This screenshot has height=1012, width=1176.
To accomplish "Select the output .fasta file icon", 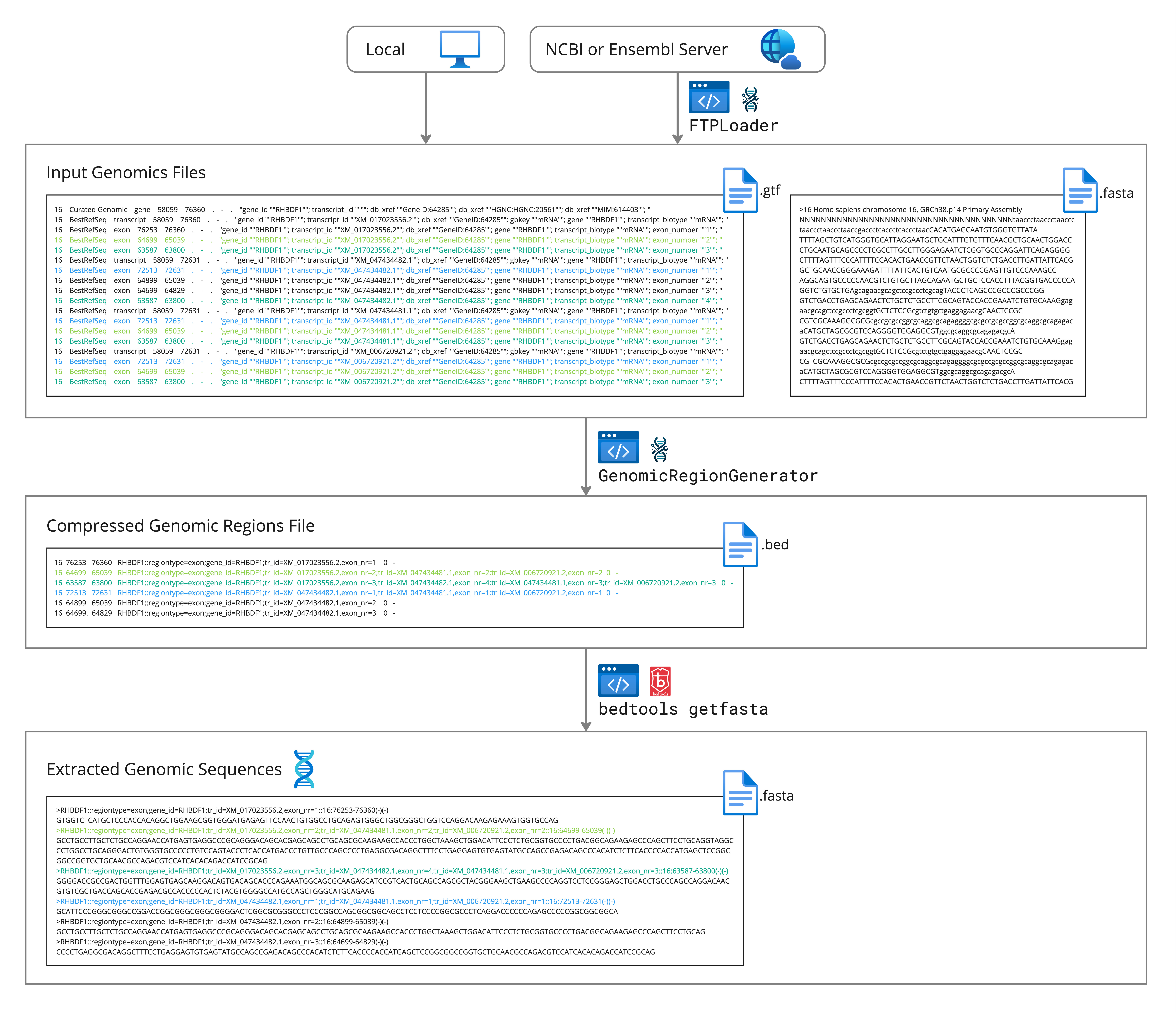I will pos(740,792).
